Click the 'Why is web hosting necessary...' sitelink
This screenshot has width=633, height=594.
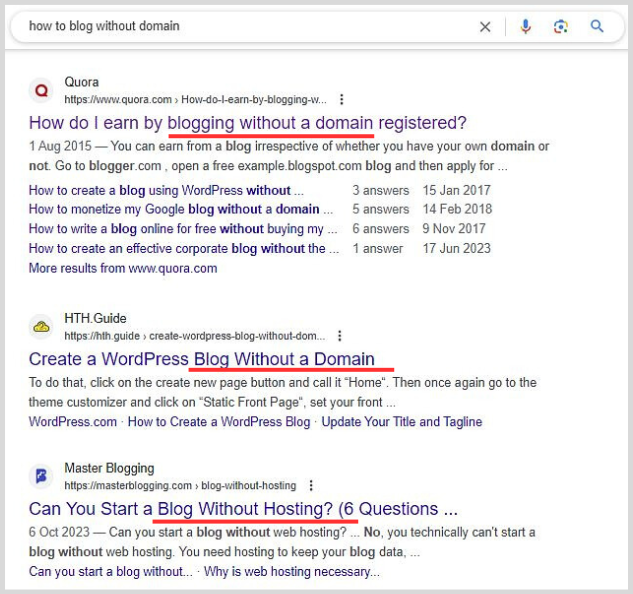(291, 571)
